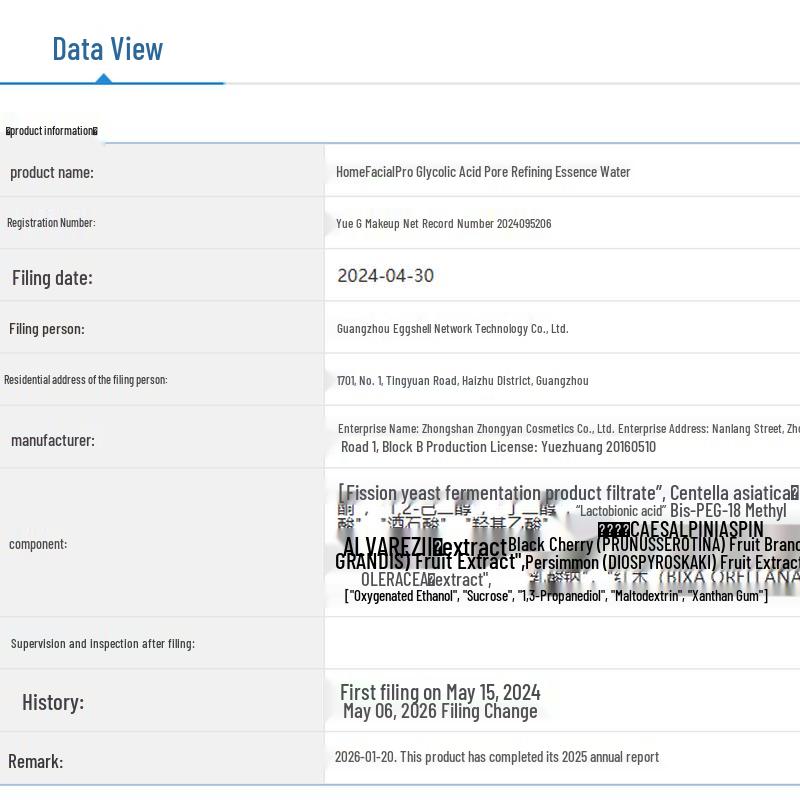This screenshot has height=800, width=800.
Task: Click the Tingyuan Road, Haizhu District address
Action: point(463,381)
